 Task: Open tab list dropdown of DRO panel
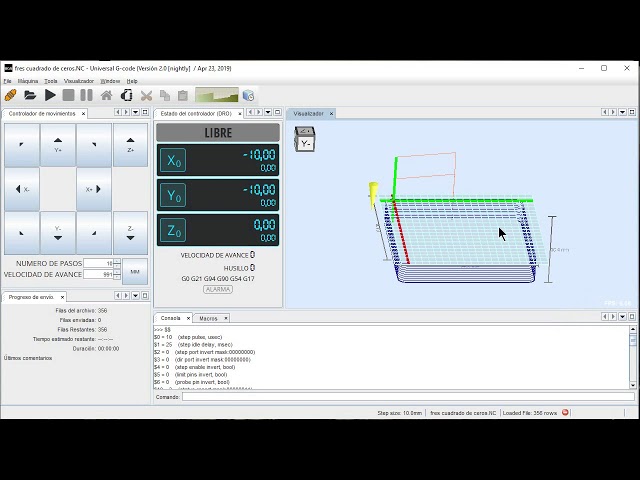[268, 112]
